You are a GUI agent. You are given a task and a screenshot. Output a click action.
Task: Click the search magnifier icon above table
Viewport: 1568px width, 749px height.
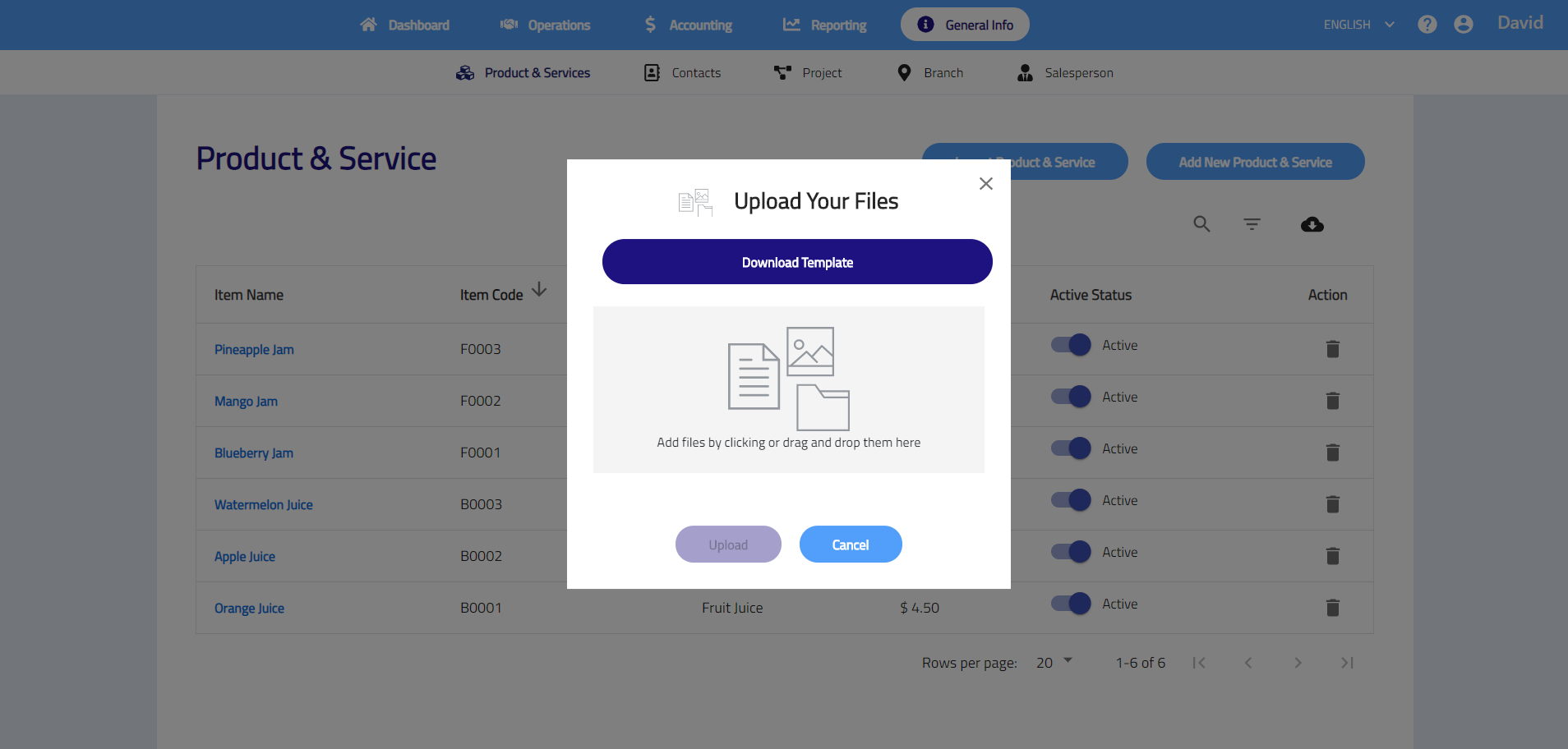click(x=1201, y=224)
